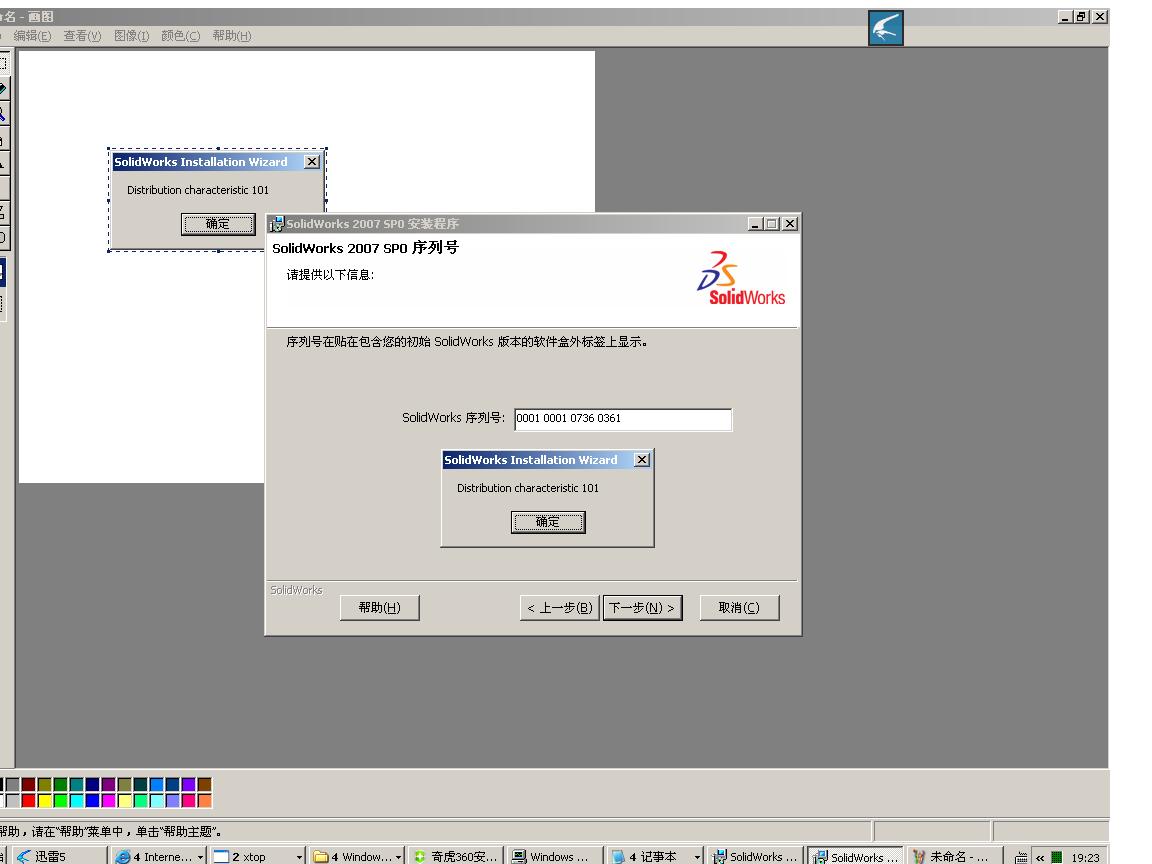Click the SolidWorks 序列号 input field
The height and width of the screenshot is (864, 1152).
click(622, 419)
